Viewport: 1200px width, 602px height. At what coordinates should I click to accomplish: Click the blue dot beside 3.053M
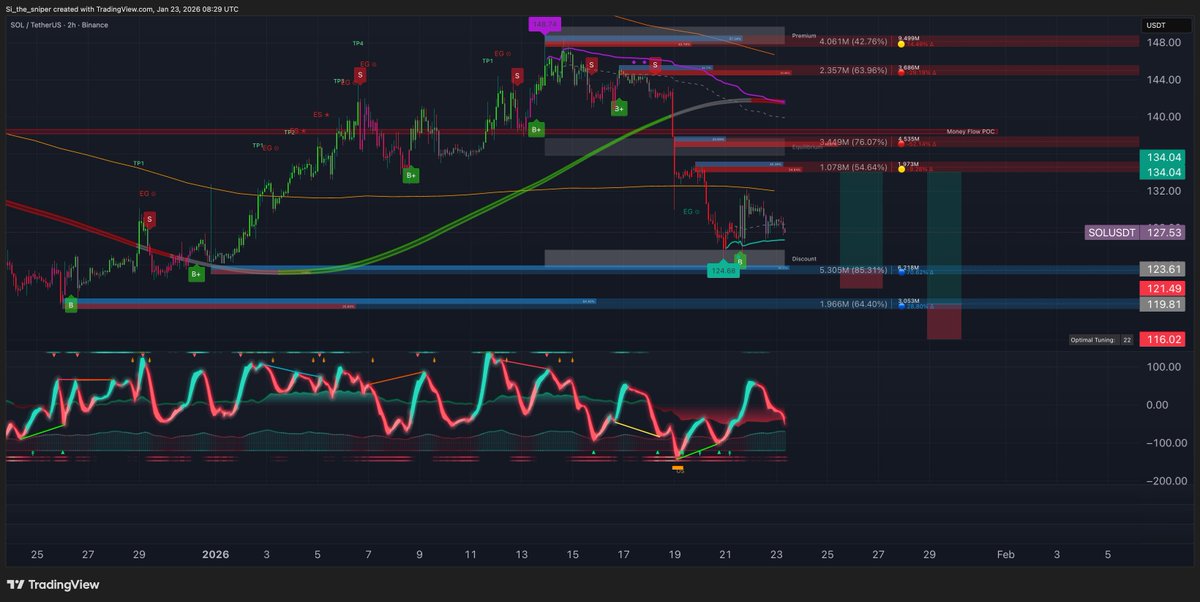click(902, 306)
